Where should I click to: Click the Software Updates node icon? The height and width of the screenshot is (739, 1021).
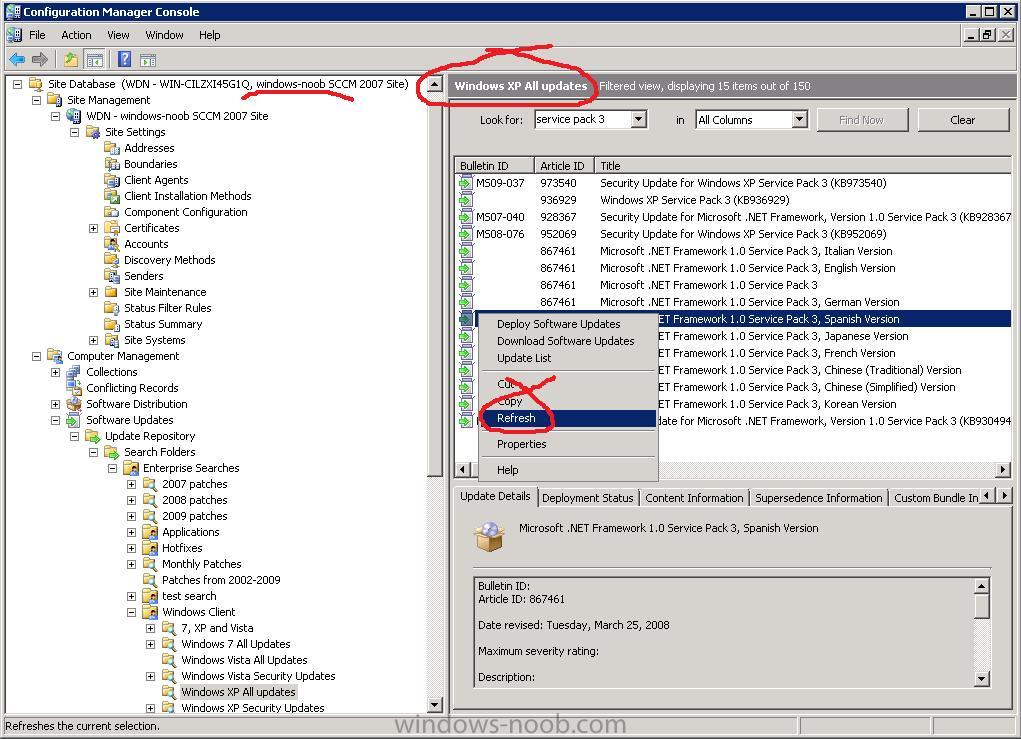coord(74,420)
